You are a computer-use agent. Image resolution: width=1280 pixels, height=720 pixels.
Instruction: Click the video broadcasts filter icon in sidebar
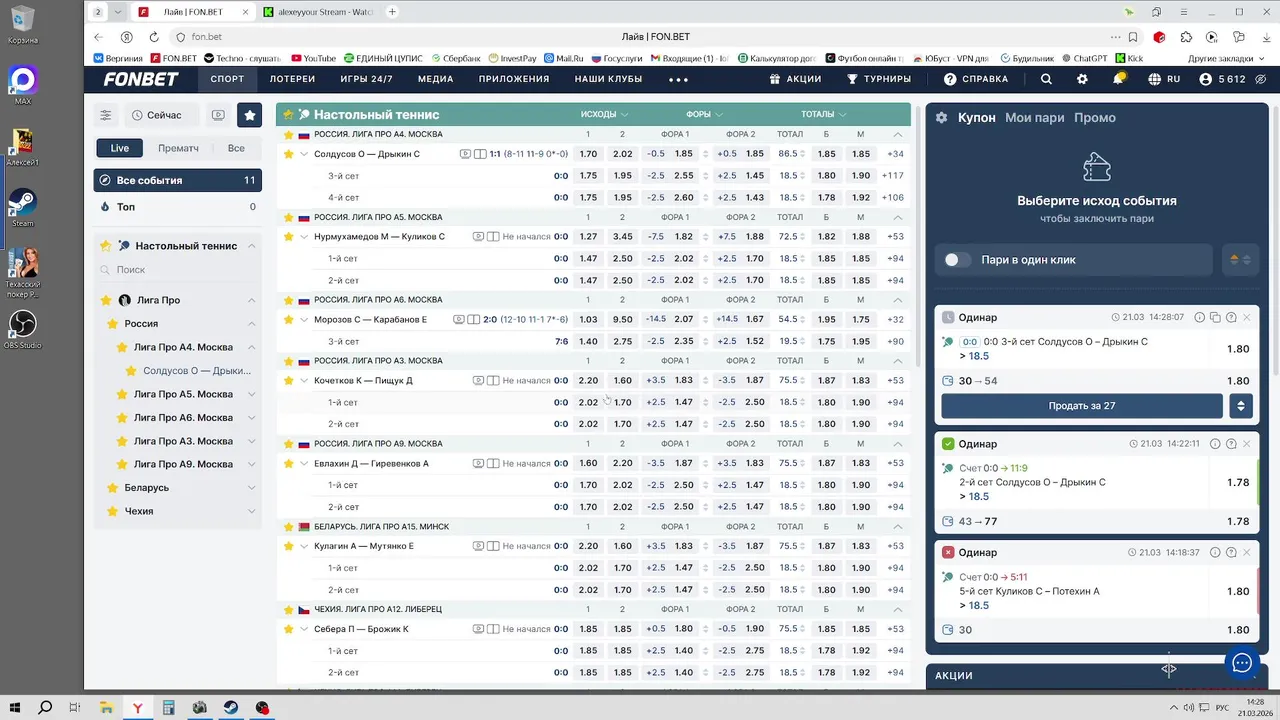(x=218, y=115)
